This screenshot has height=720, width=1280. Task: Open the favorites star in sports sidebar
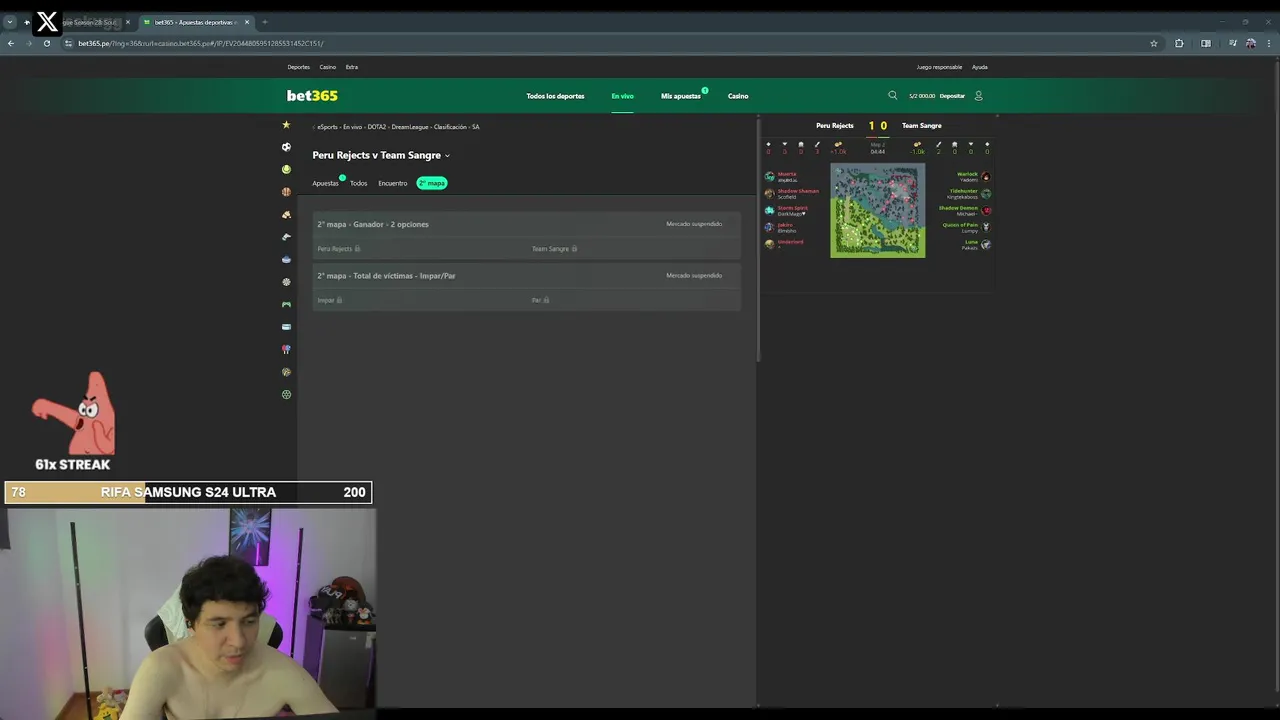(x=286, y=125)
